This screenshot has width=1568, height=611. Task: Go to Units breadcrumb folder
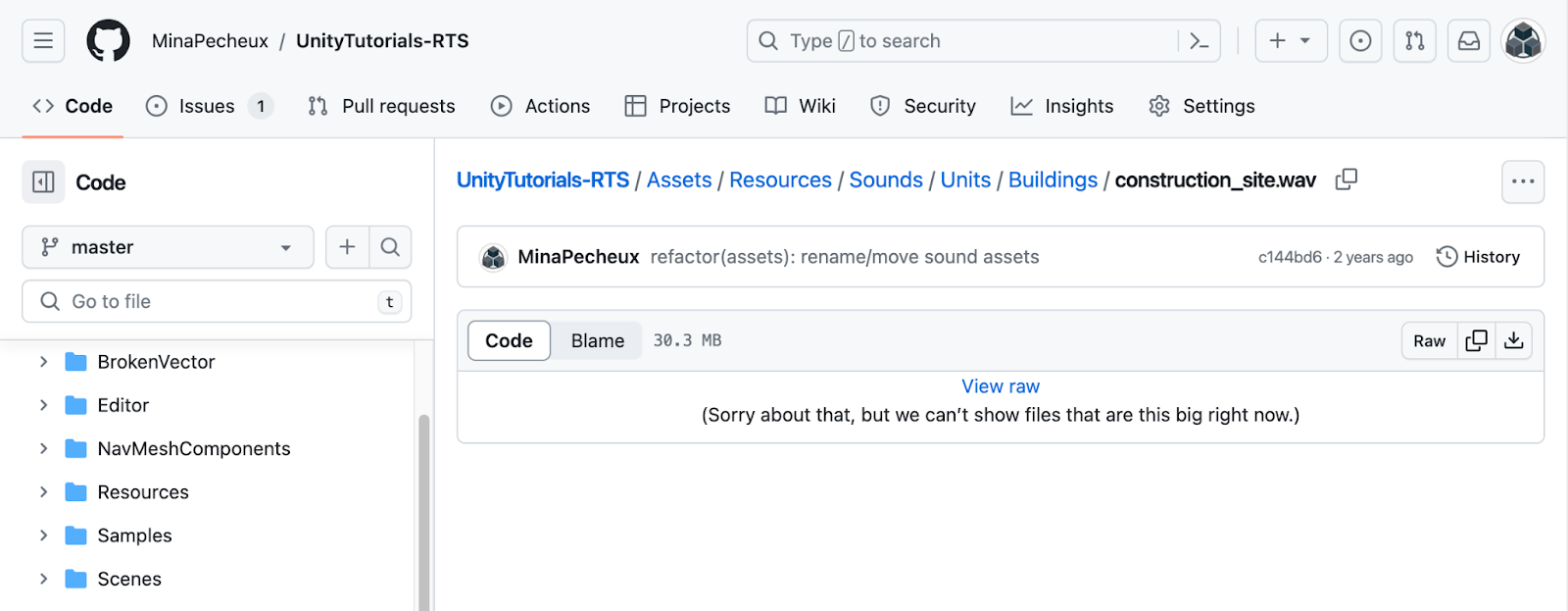pyautogui.click(x=965, y=179)
